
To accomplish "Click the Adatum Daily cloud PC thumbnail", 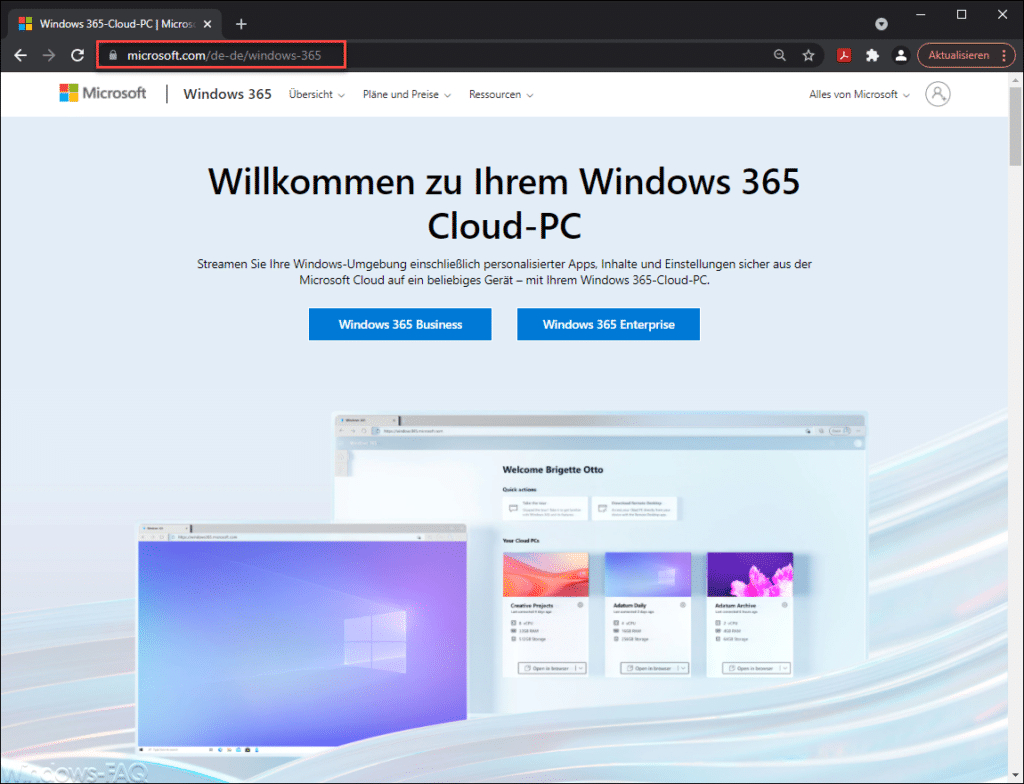I will (x=647, y=574).
